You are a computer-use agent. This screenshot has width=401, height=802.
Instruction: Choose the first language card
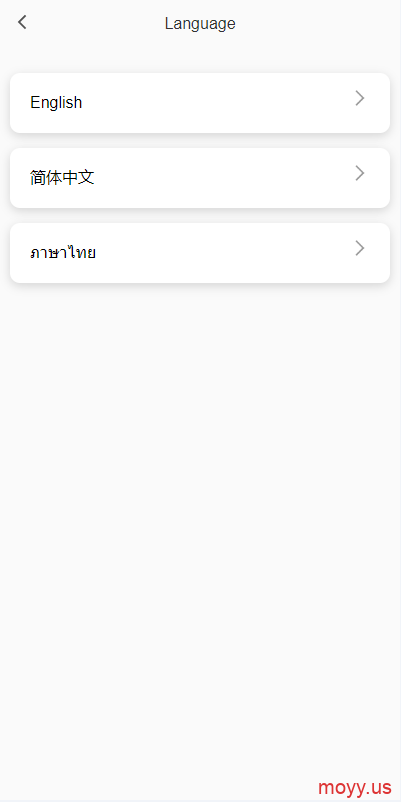click(200, 103)
